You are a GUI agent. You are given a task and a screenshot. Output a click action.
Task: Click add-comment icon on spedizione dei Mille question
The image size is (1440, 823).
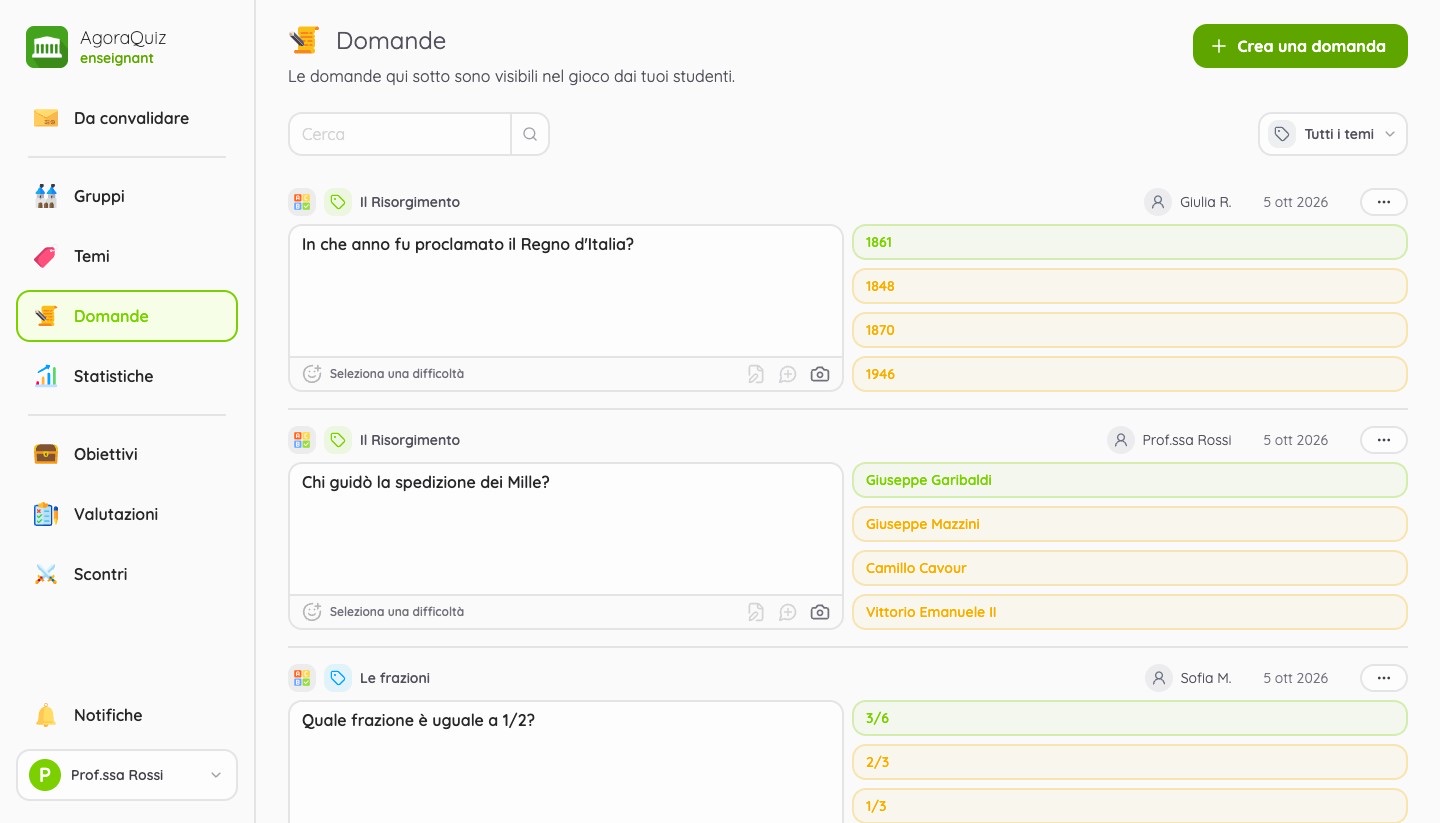788,612
